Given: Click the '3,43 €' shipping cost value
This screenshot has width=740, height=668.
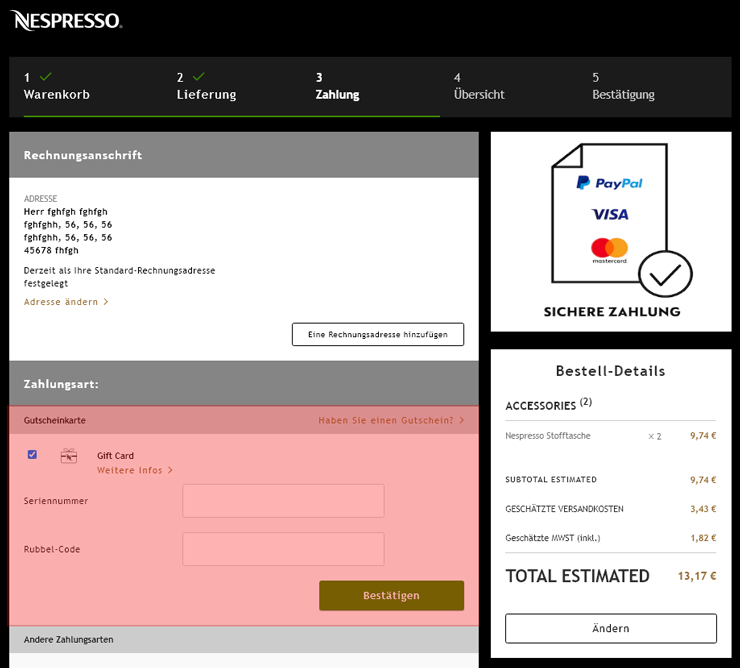Looking at the screenshot, I should [703, 509].
